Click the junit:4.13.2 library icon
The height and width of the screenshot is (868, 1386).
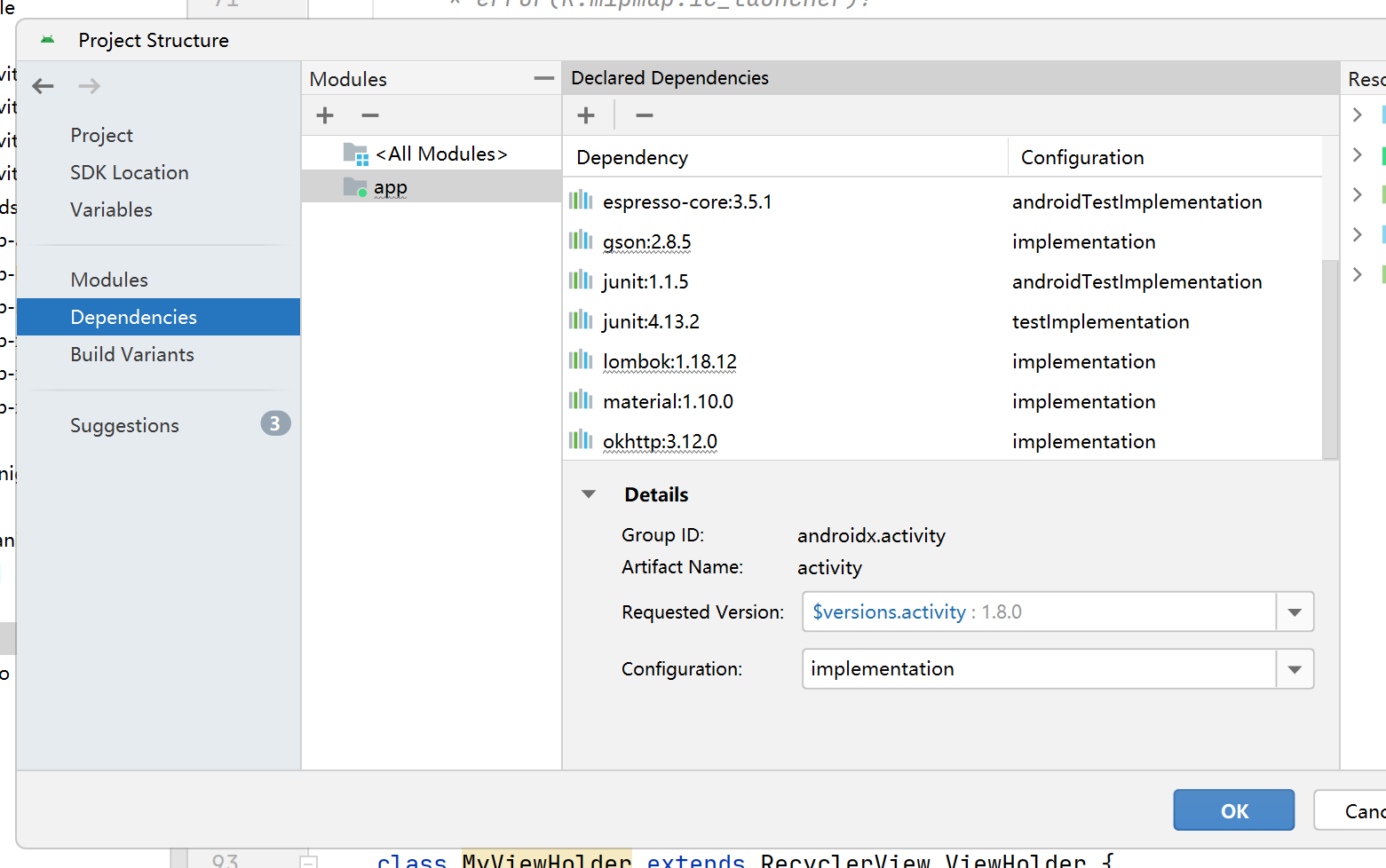tap(581, 320)
